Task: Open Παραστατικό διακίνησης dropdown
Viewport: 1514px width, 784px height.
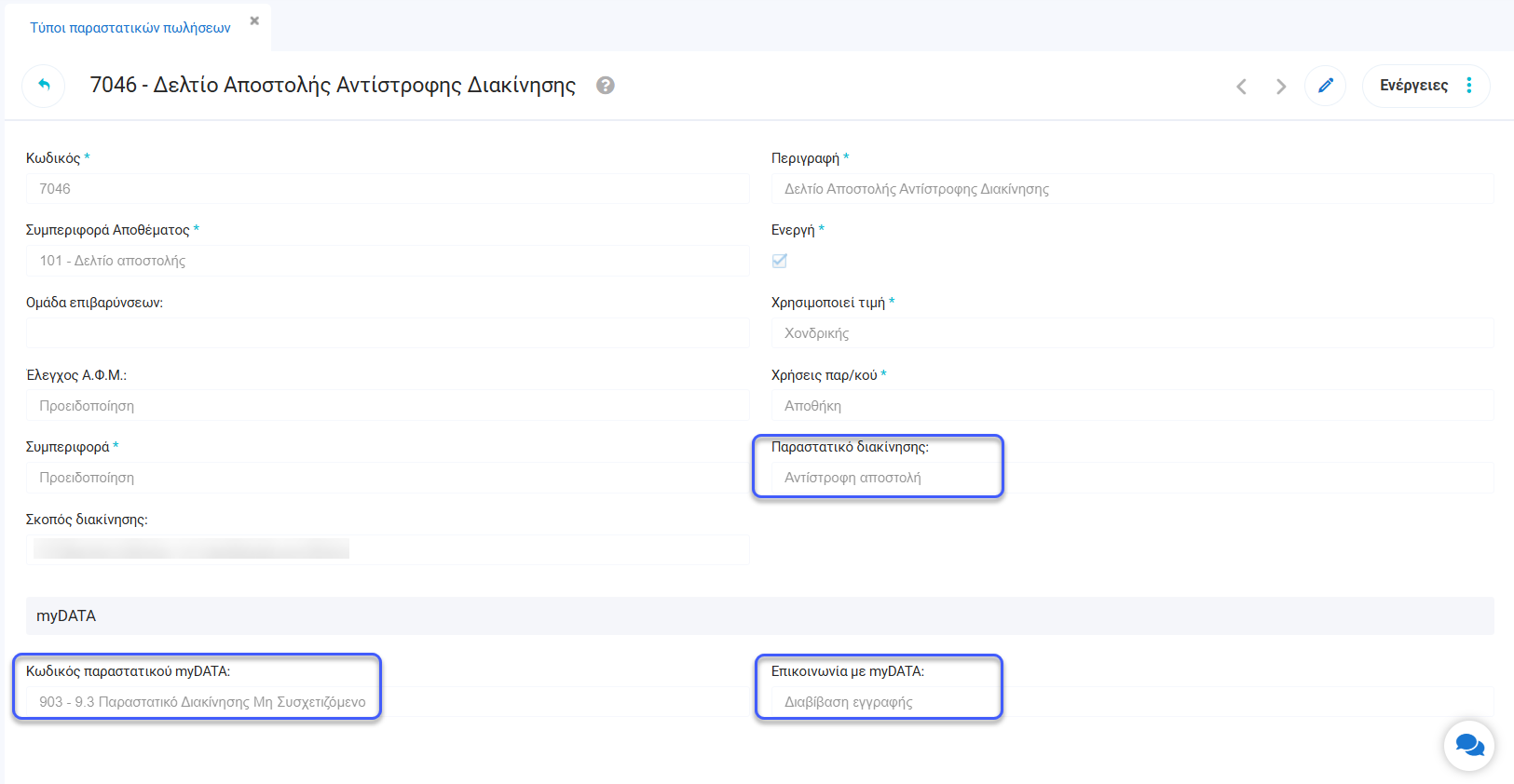Action: pos(1132,478)
